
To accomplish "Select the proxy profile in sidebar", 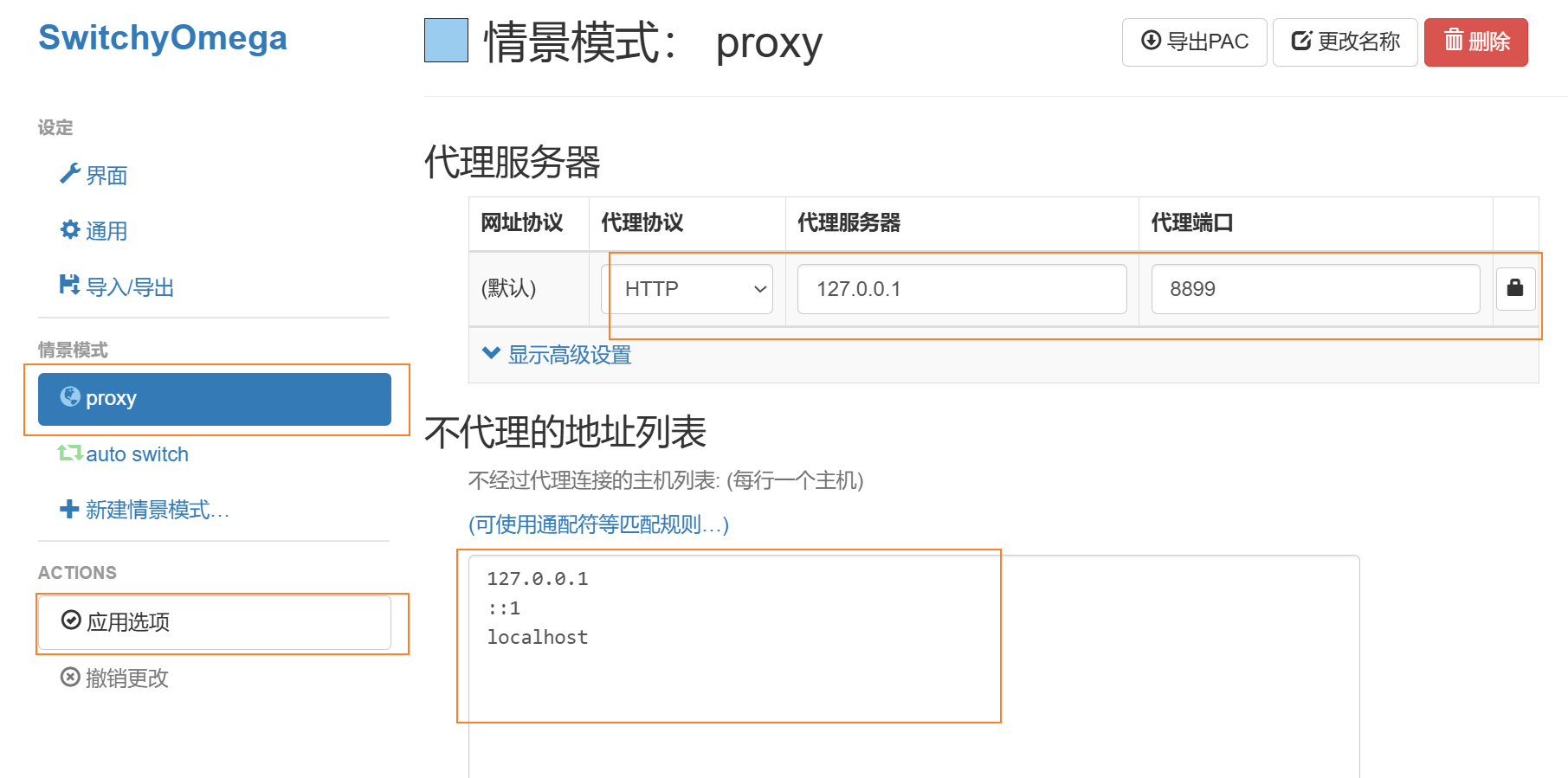I will pos(215,399).
